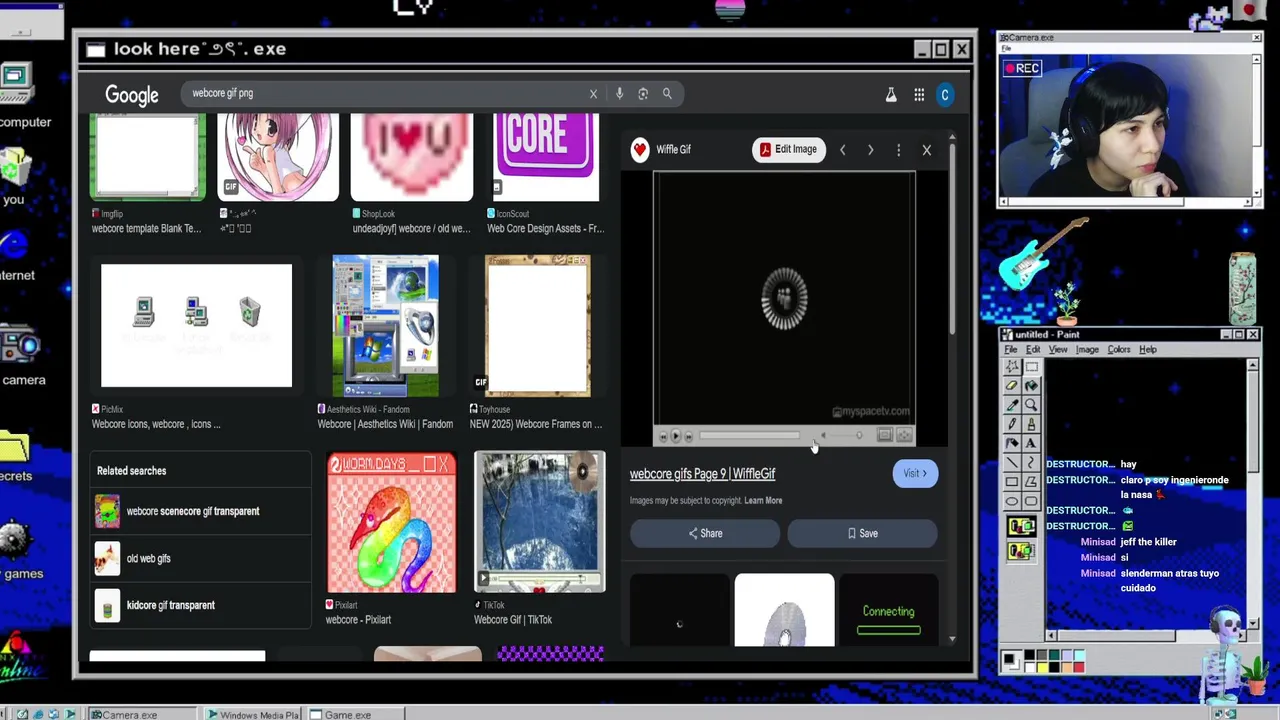The image size is (1280, 720).
Task: Select the rectangular Select tool in Paint
Action: 1031,367
